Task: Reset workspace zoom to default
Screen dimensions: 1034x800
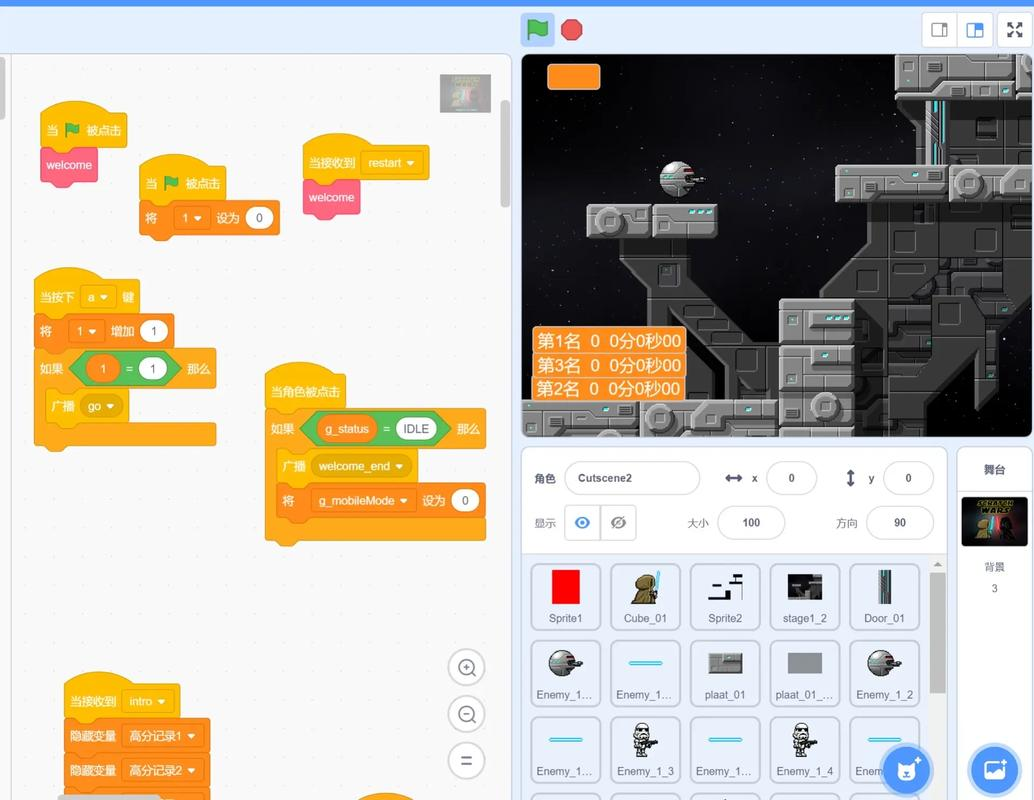Action: coord(467,760)
